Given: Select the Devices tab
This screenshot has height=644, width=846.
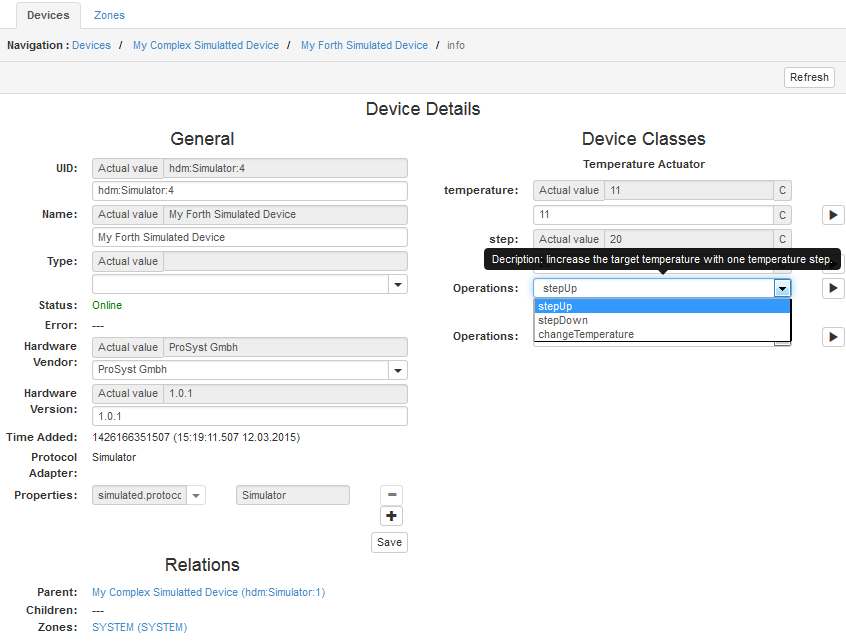Looking at the screenshot, I should coord(48,15).
